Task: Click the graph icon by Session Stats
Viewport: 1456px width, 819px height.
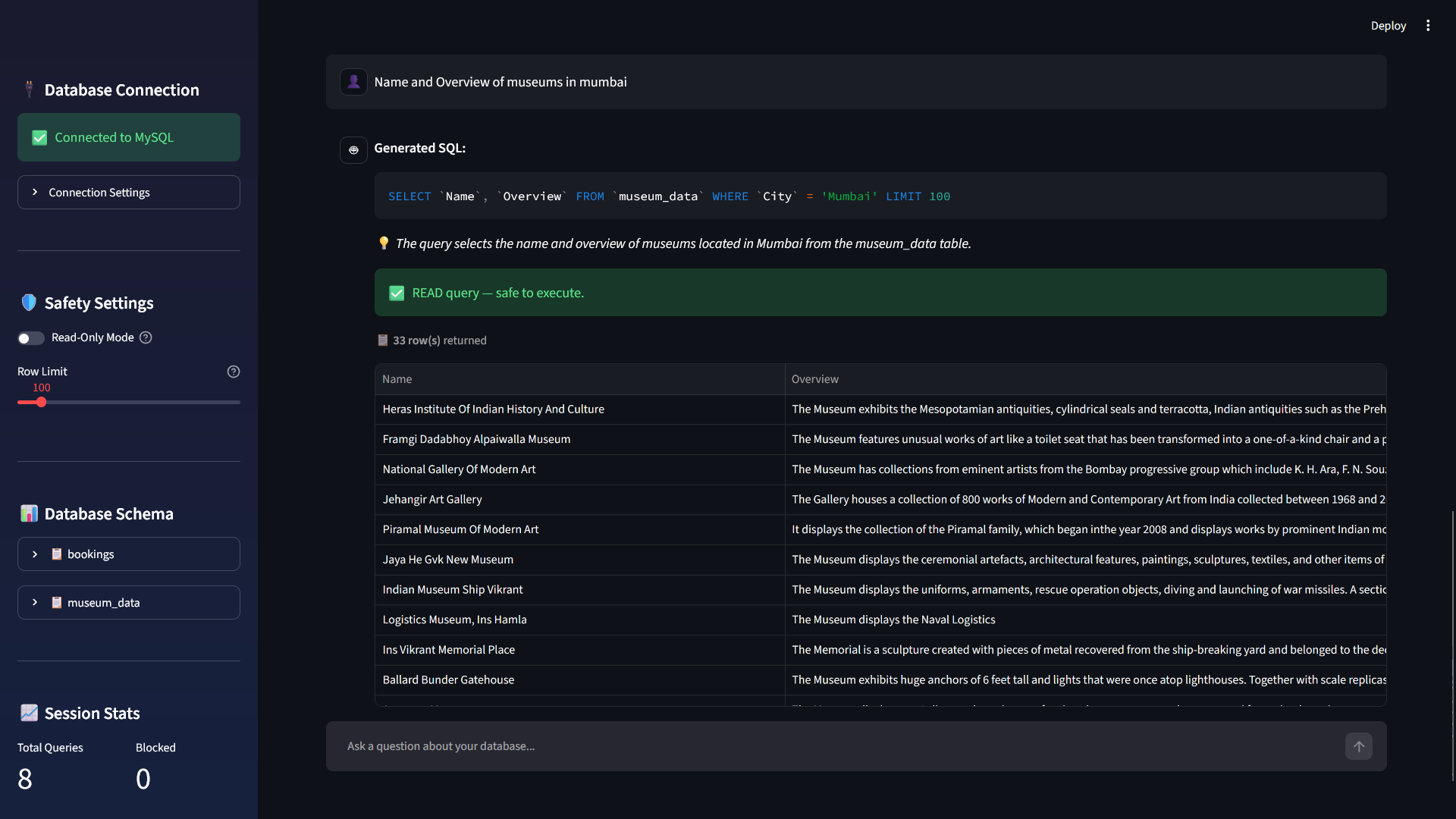Action: click(x=29, y=713)
